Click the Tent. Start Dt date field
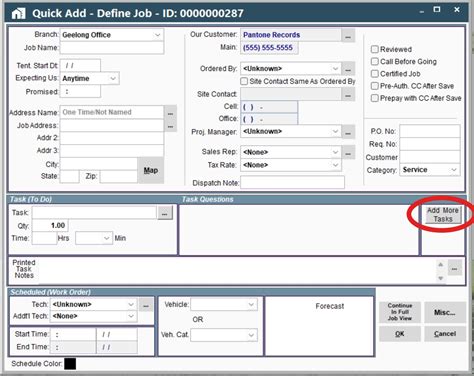 pyautogui.click(x=80, y=66)
